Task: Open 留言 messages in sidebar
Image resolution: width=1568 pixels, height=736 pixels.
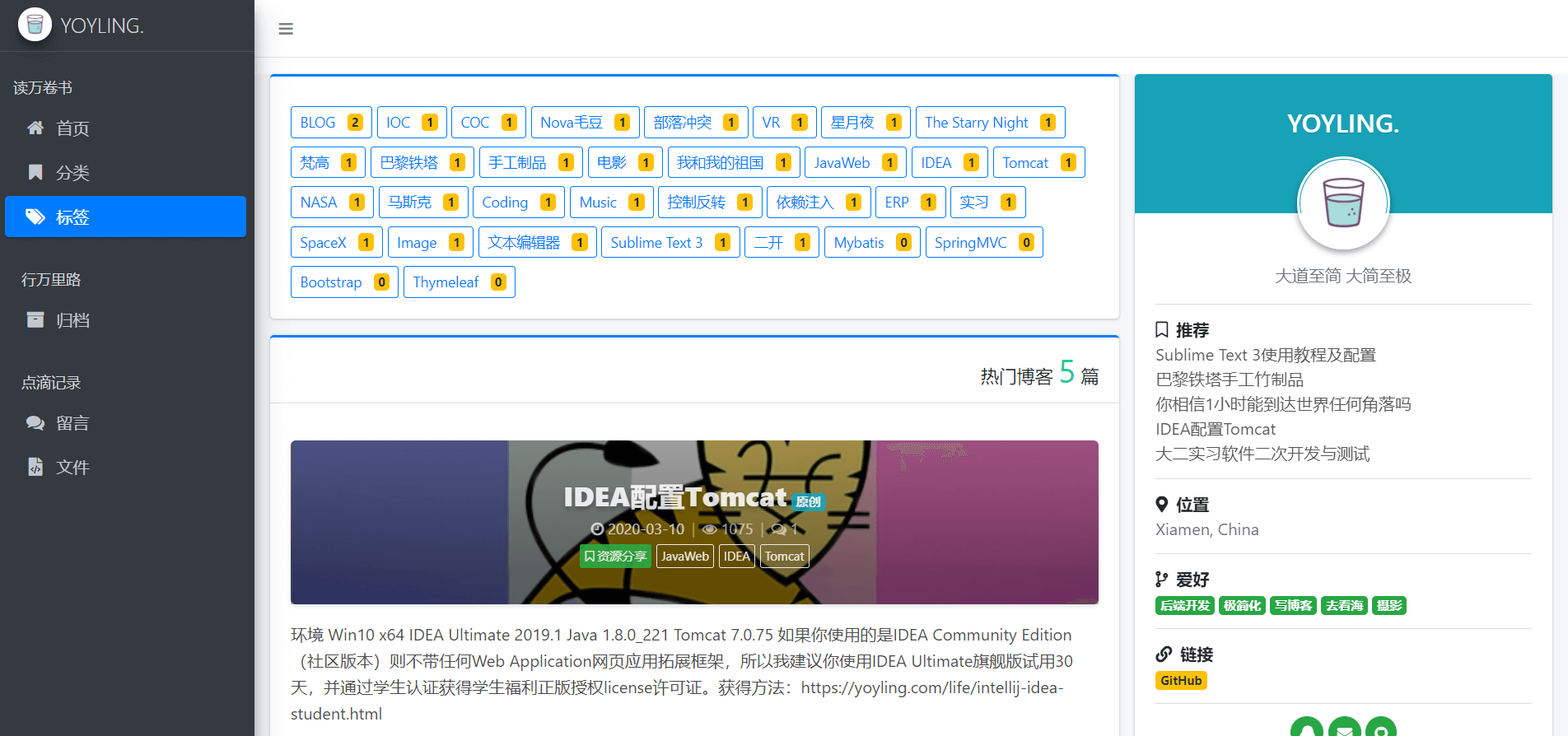Action: pyautogui.click(x=126, y=423)
